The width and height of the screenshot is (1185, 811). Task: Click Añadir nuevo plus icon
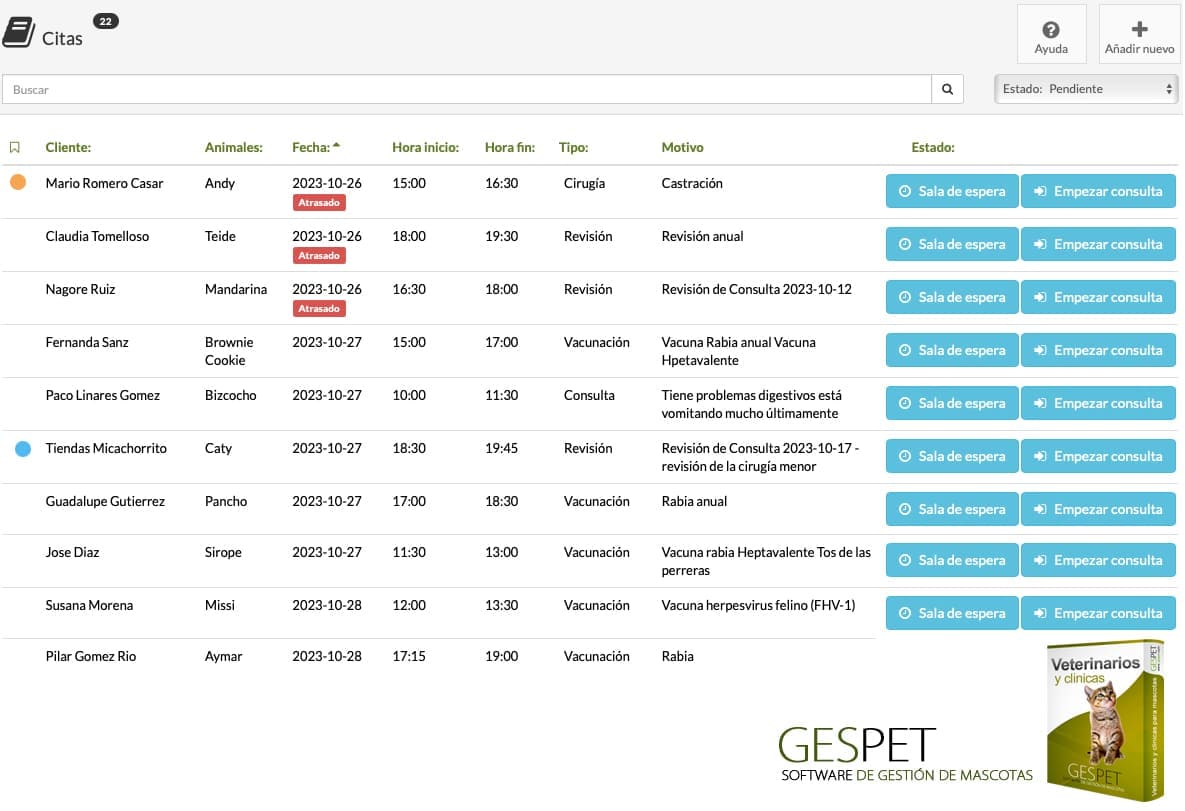pyautogui.click(x=1139, y=29)
